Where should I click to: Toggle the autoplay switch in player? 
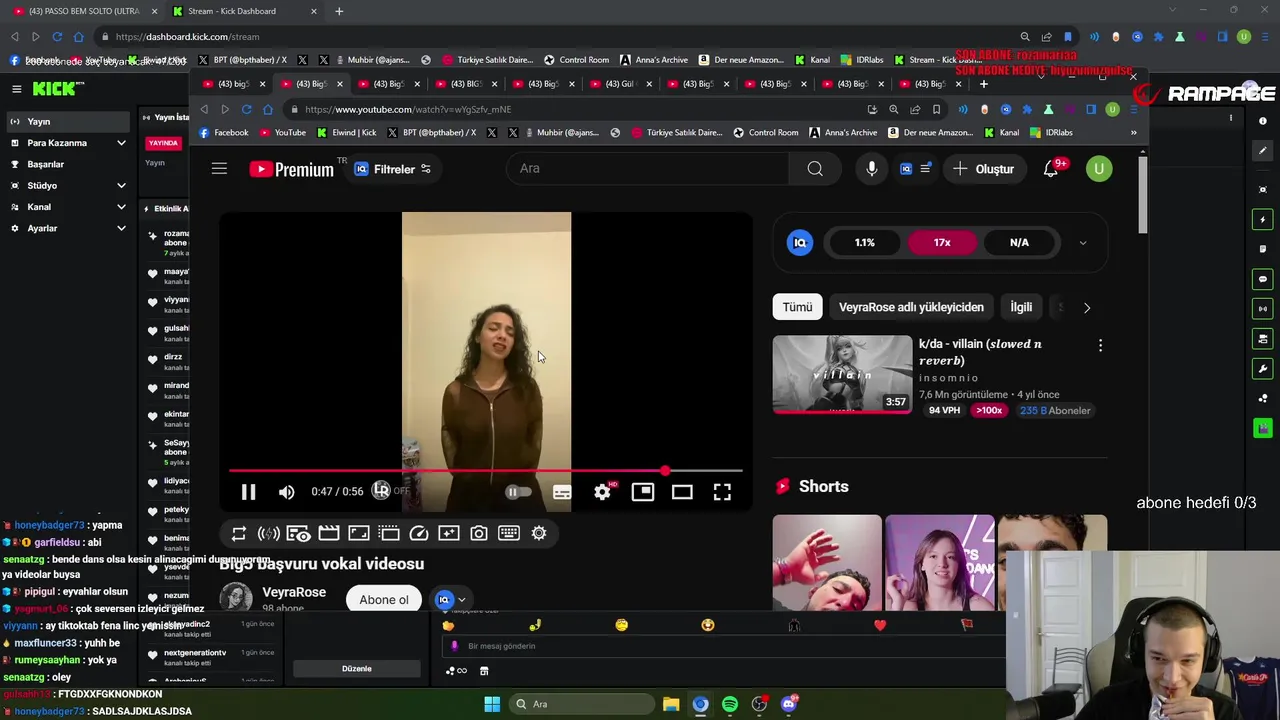pos(517,492)
